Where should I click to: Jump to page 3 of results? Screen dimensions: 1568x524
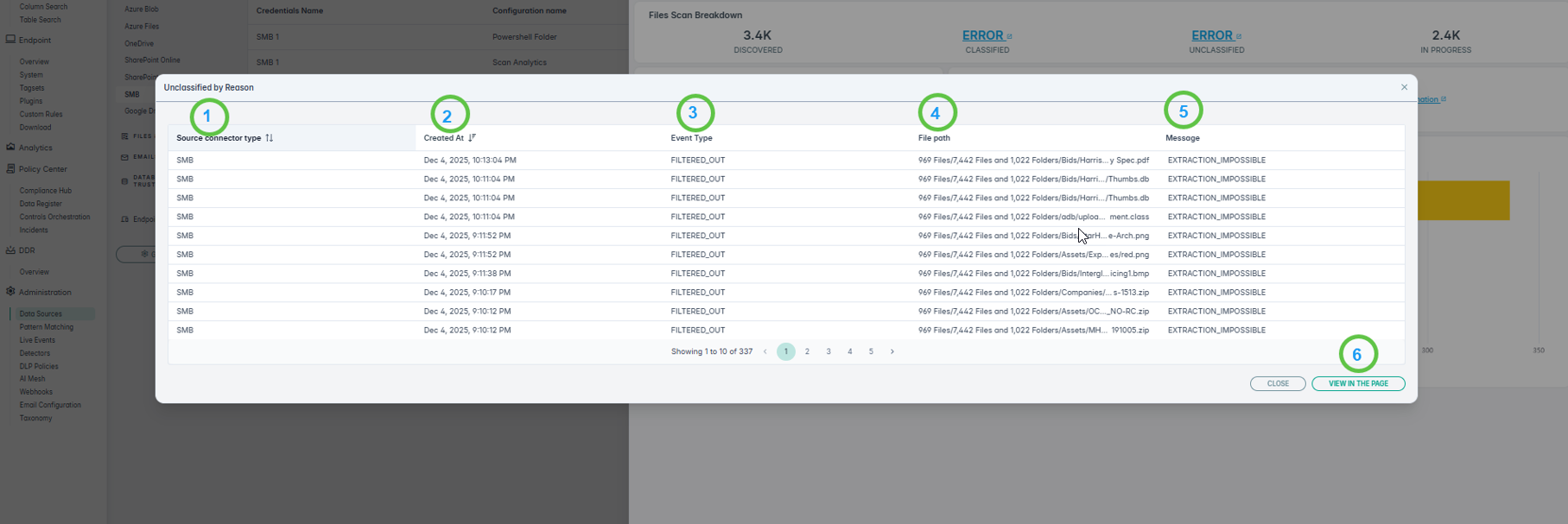[x=828, y=351]
